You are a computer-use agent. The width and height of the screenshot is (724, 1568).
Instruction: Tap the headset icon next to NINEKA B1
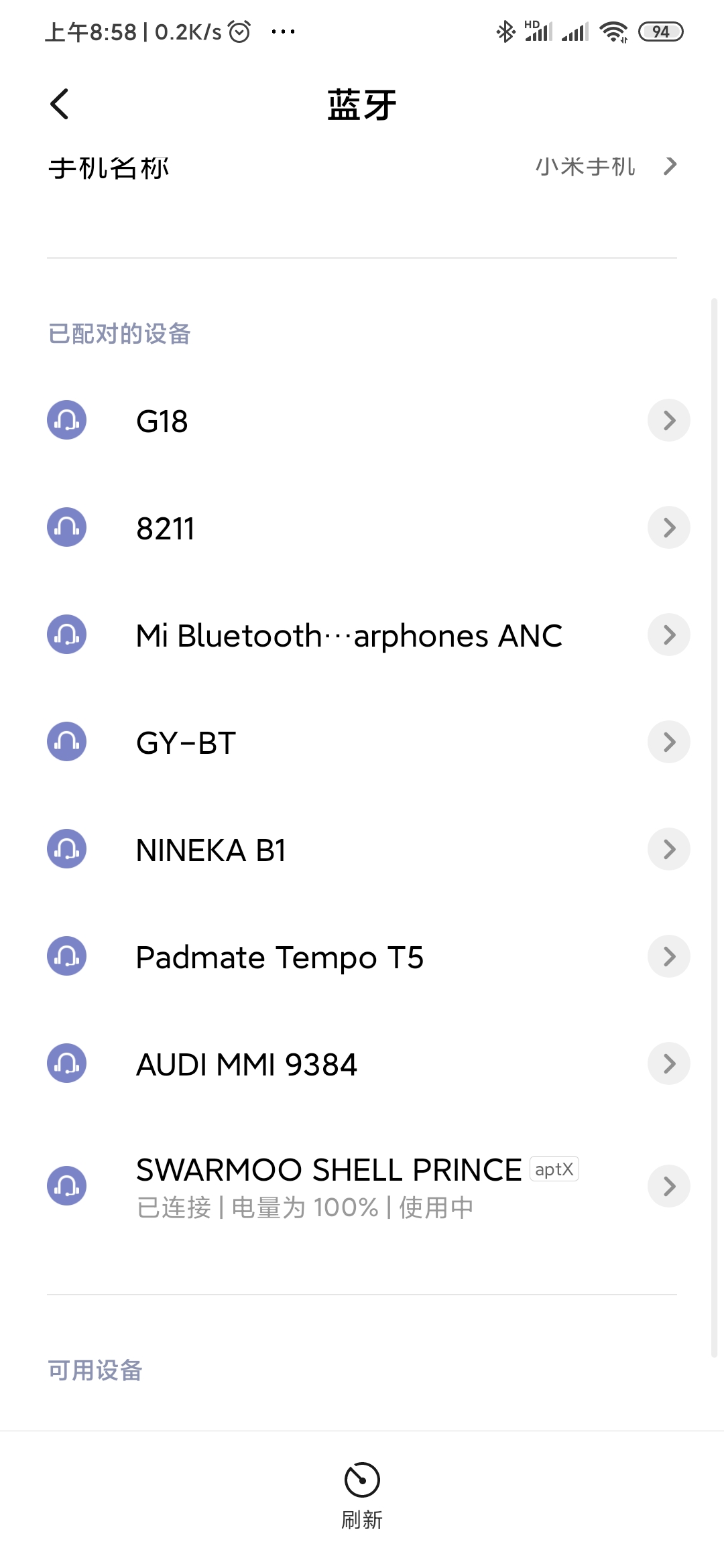pyautogui.click(x=66, y=849)
